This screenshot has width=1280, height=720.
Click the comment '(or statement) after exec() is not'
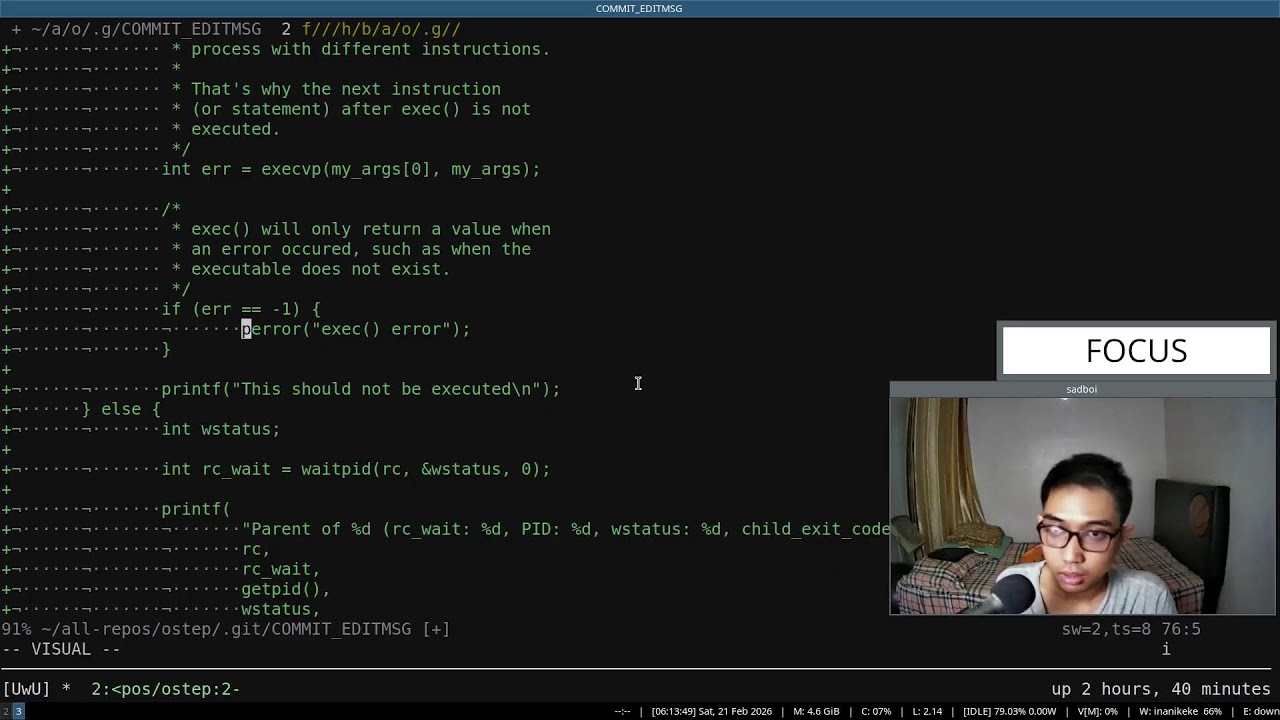[360, 109]
